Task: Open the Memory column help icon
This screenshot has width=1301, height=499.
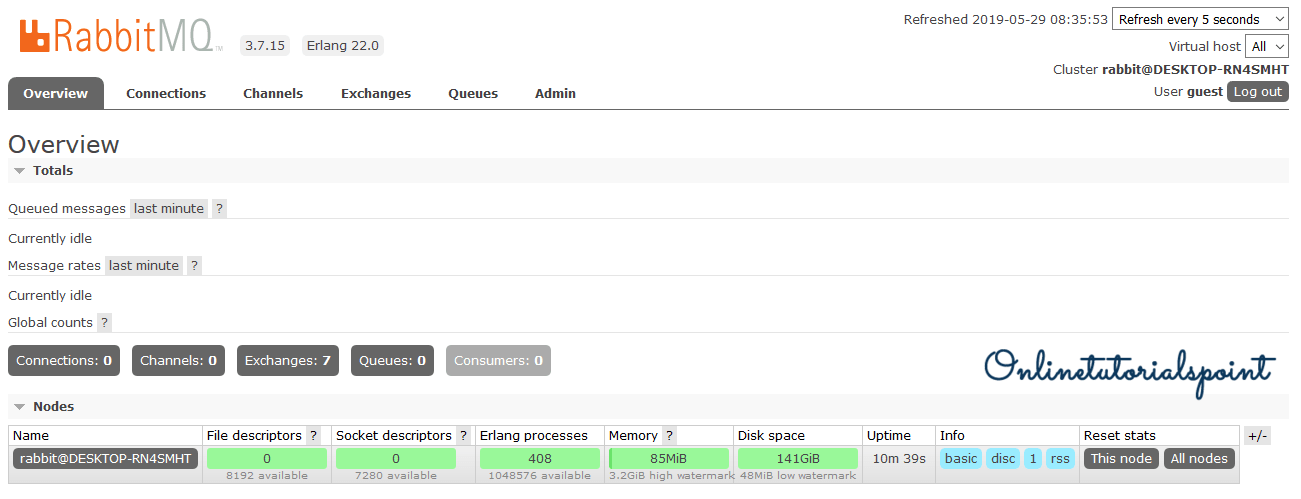Action: point(669,436)
